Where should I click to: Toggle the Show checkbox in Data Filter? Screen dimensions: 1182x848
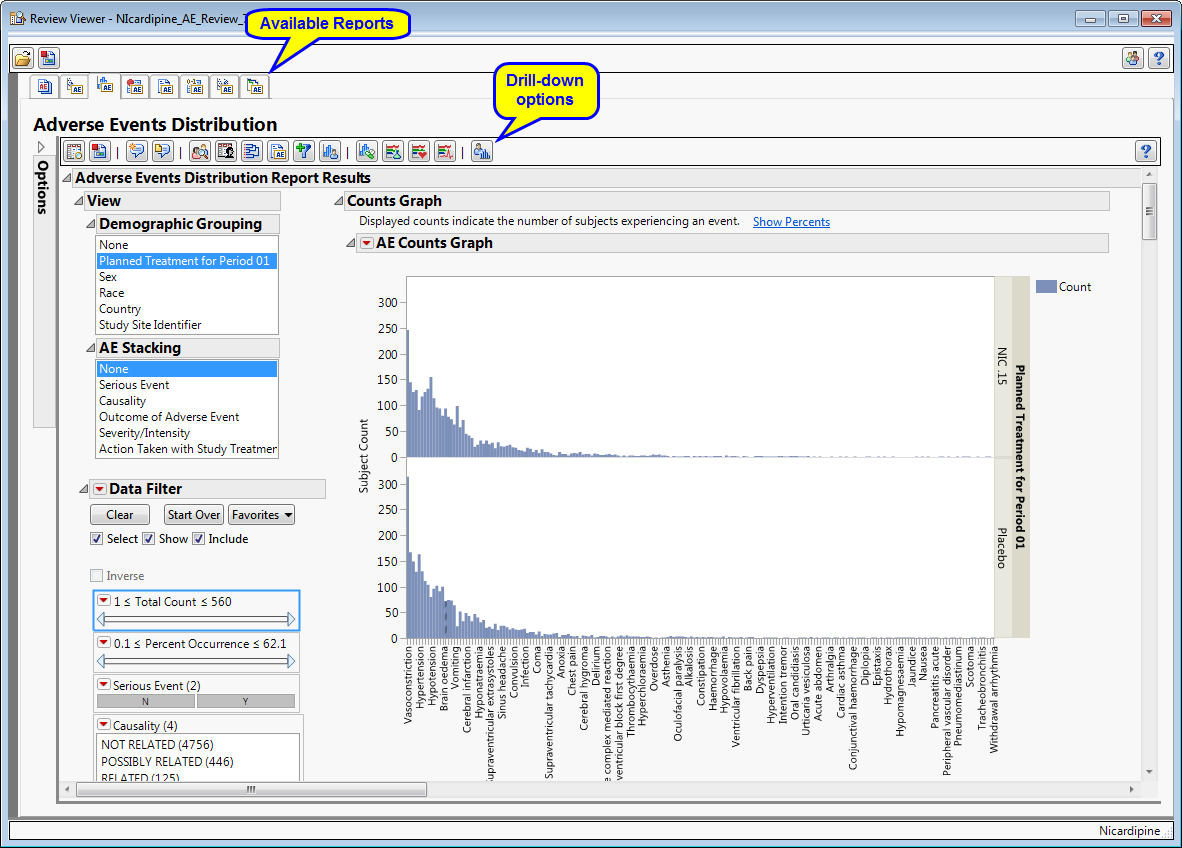click(148, 539)
